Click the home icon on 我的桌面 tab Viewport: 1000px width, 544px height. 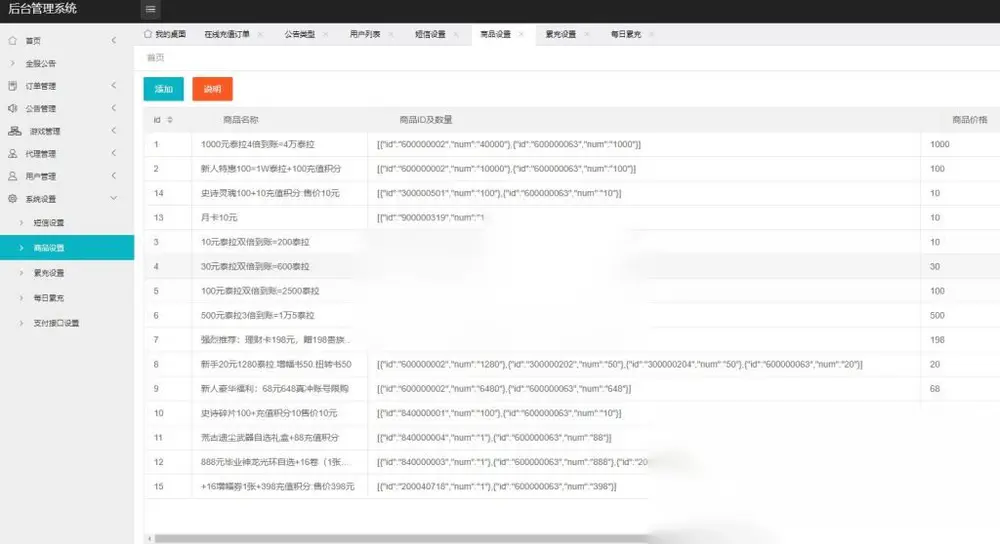coord(148,34)
